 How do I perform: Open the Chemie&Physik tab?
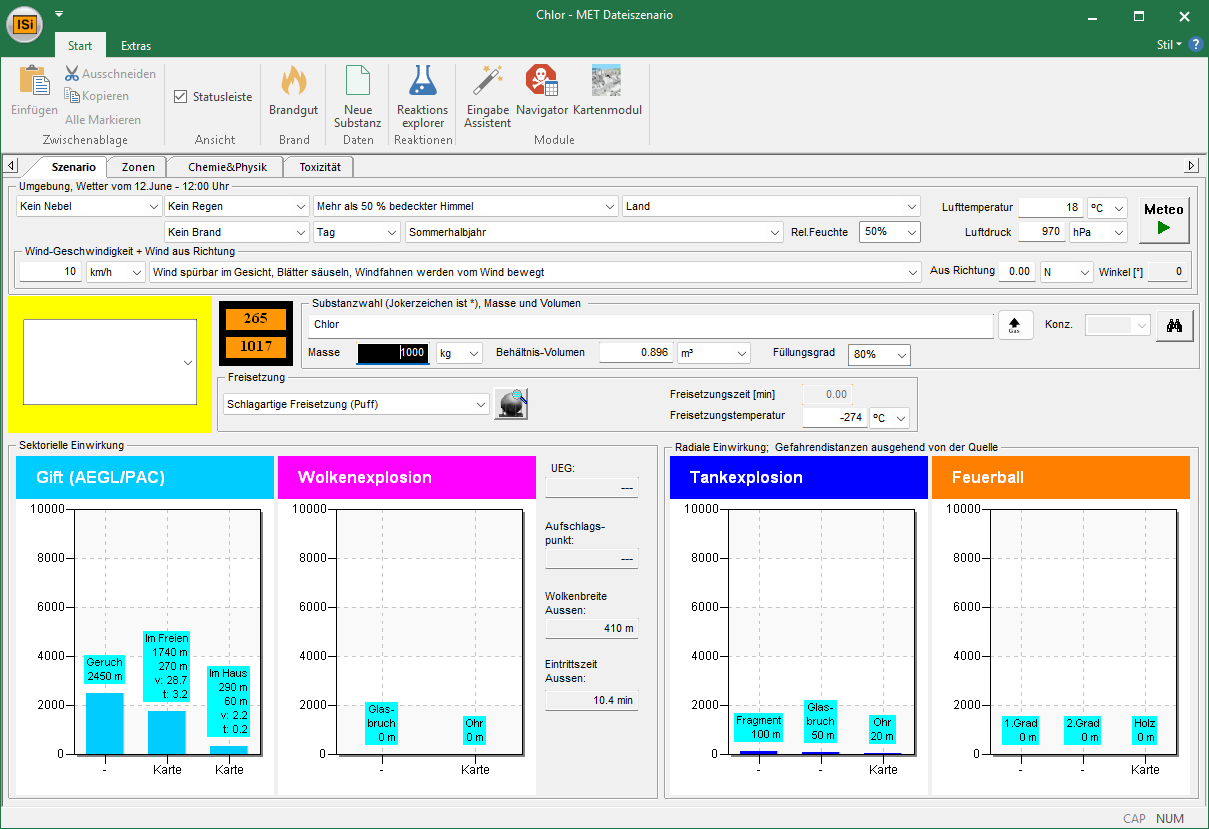coord(227,167)
